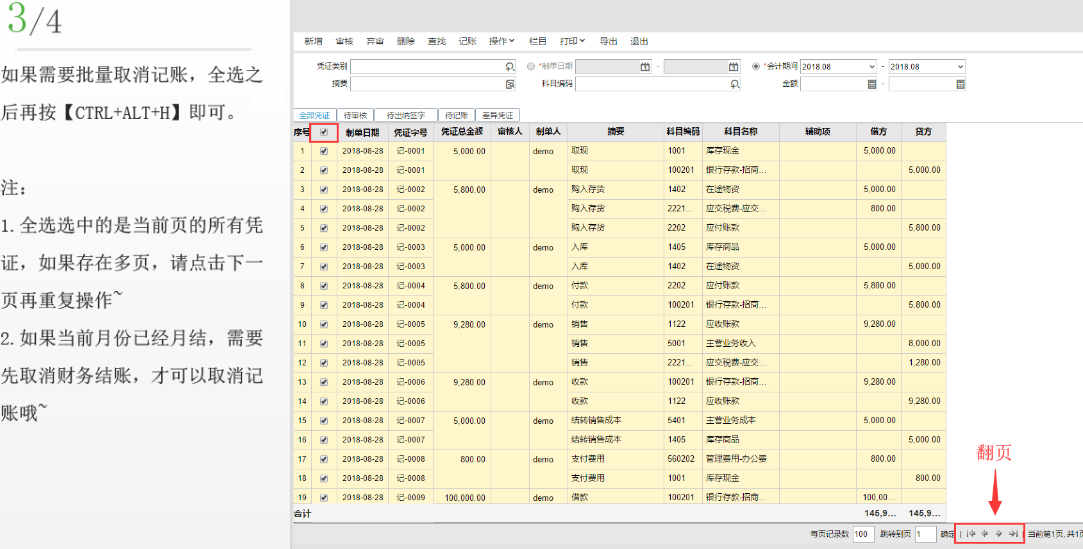The height and width of the screenshot is (549, 1083).
Task: Click the 借方 column header
Action: (x=879, y=132)
